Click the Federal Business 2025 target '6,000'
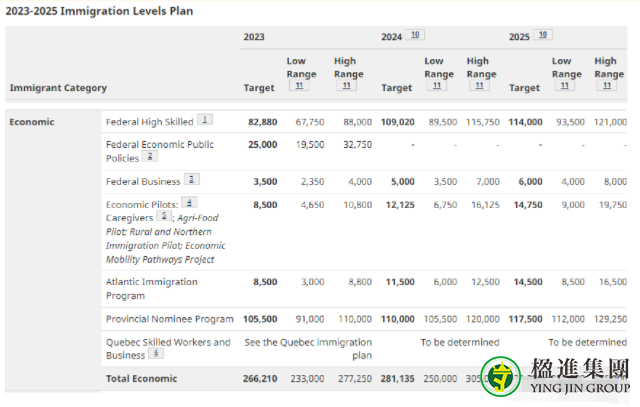 click(x=531, y=182)
